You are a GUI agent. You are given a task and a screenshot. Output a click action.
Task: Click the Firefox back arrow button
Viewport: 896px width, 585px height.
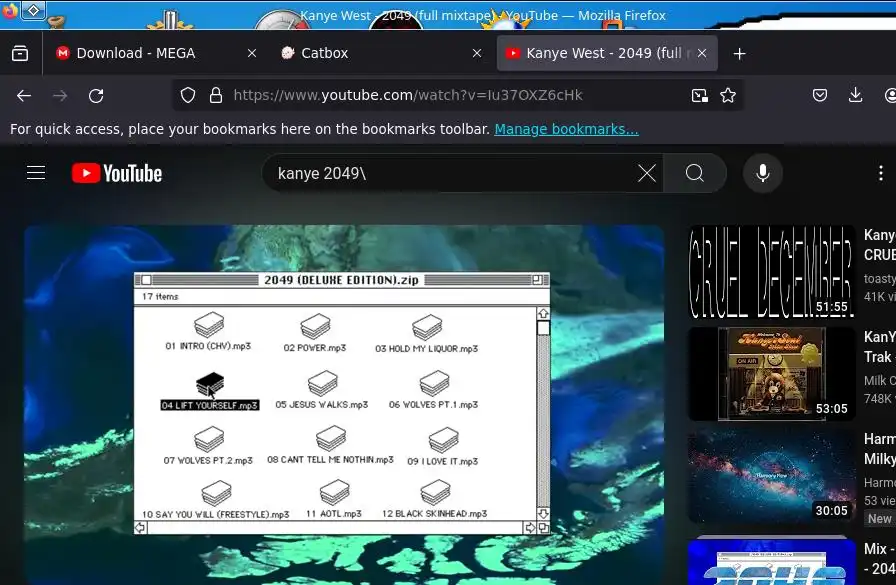24,95
